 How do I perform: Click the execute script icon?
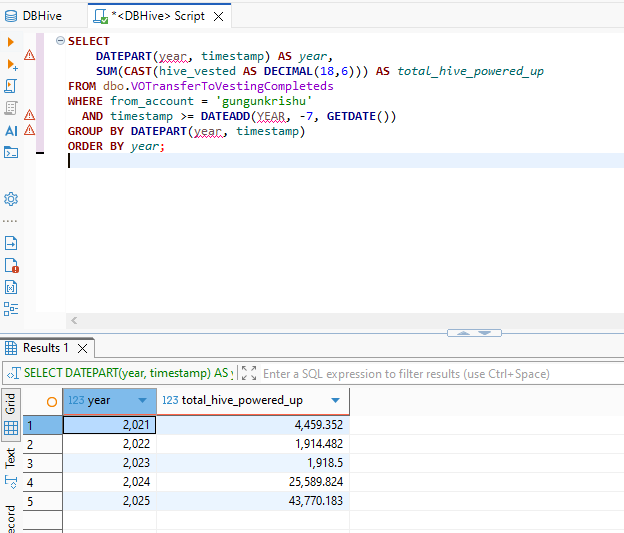coord(11,86)
